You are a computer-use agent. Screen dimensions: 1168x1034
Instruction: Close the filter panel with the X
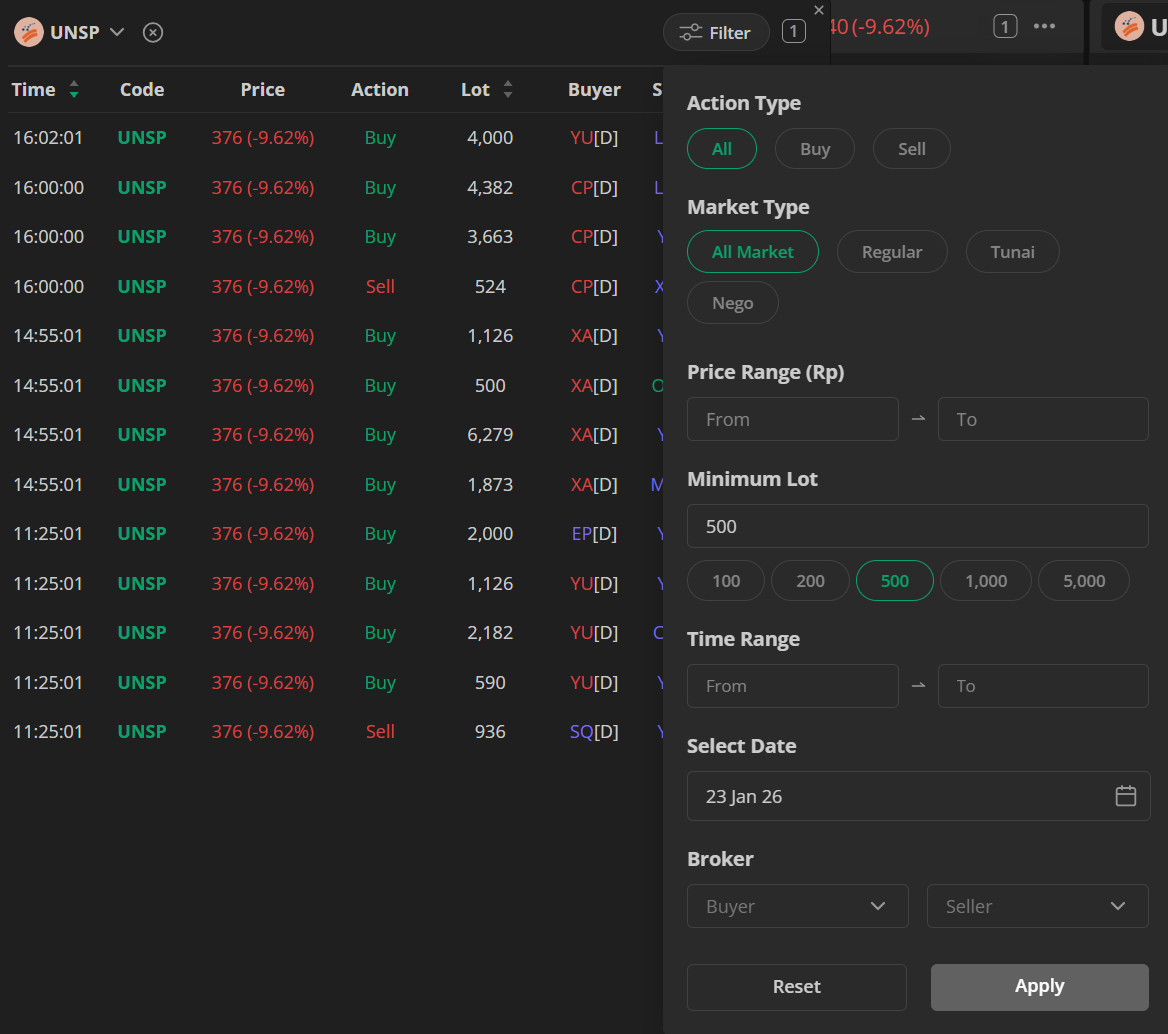pyautogui.click(x=819, y=10)
